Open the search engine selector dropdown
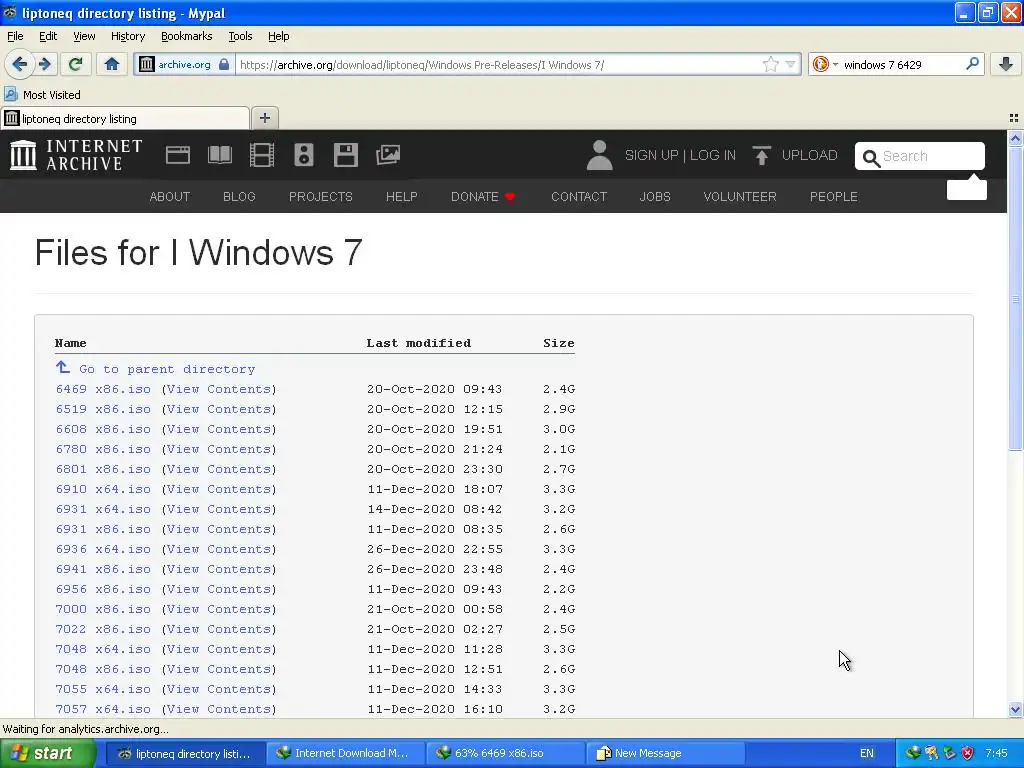Image resolution: width=1024 pixels, height=768 pixels. tap(835, 65)
